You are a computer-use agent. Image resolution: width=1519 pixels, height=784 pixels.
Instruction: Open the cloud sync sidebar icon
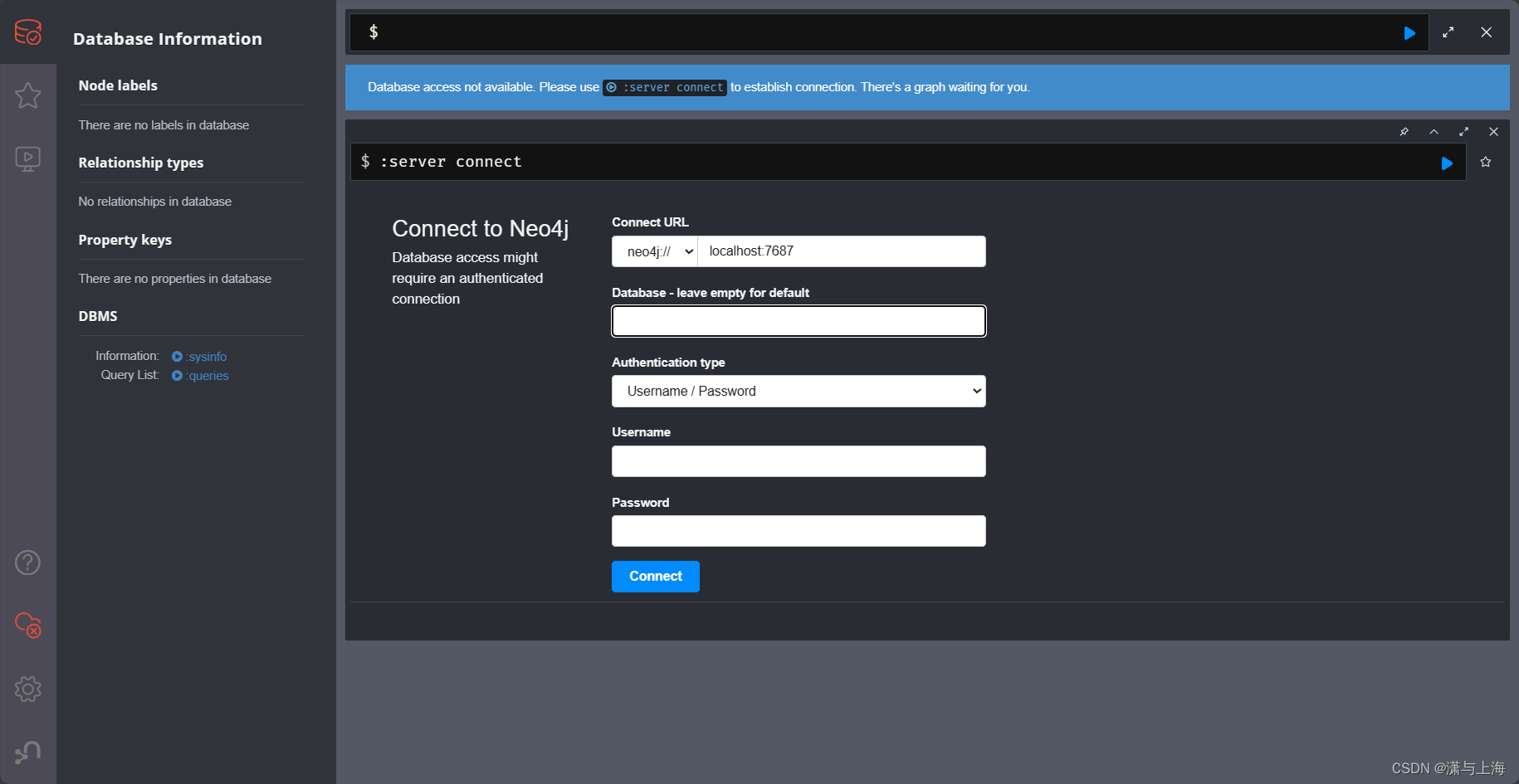(x=28, y=626)
